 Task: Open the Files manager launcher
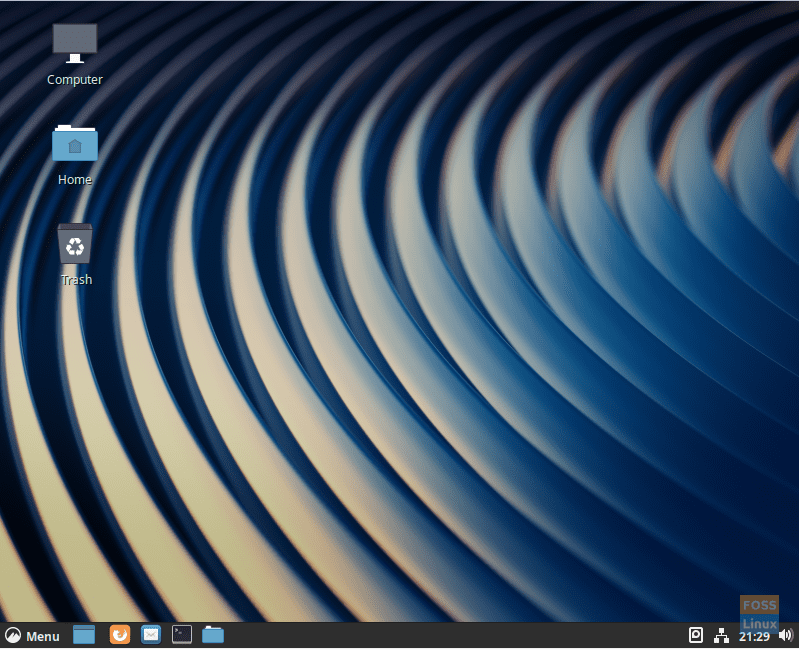coord(213,635)
